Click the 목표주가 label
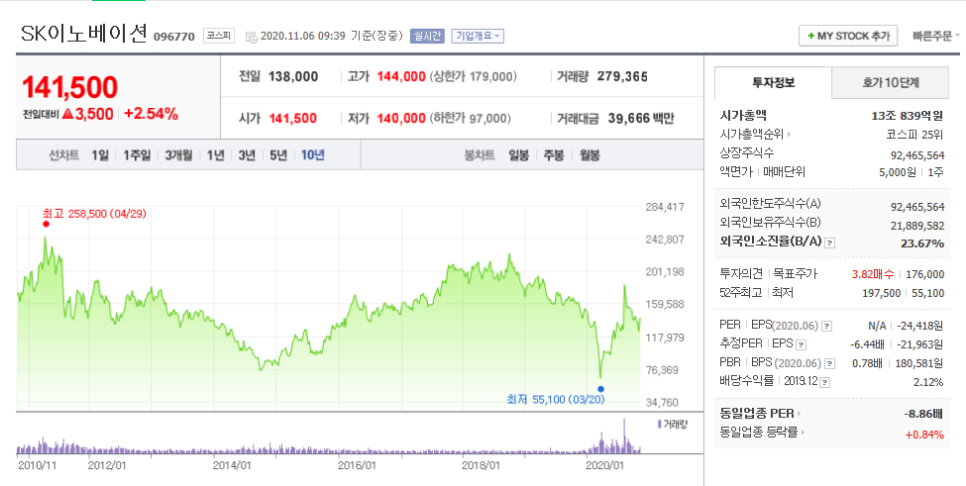 click(x=794, y=273)
